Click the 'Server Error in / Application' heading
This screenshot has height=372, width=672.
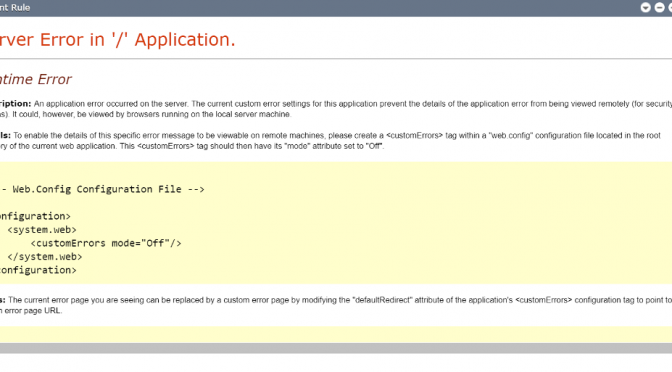point(117,39)
